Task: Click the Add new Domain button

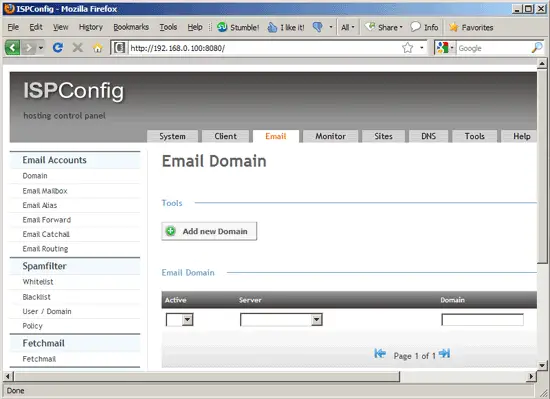Action: tap(209, 231)
